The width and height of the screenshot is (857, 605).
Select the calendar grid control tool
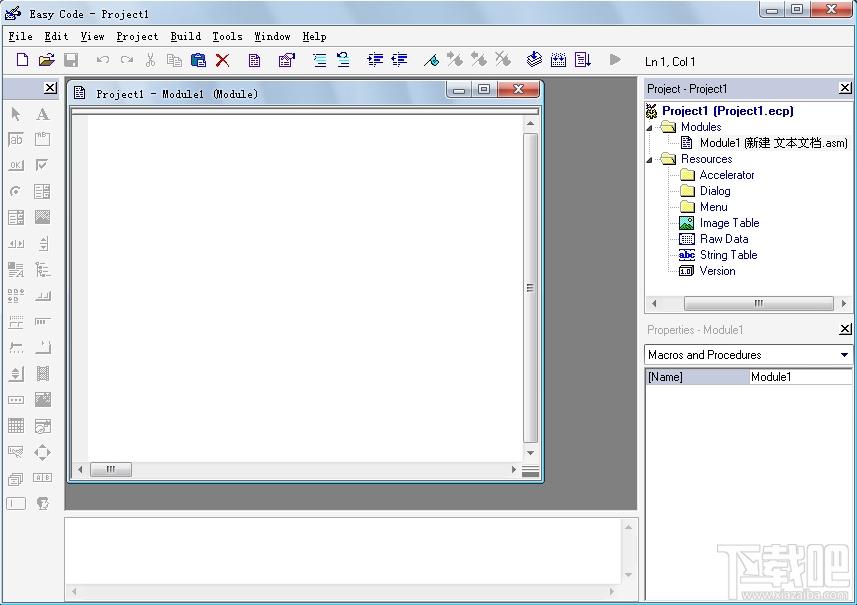pyautogui.click(x=16, y=425)
